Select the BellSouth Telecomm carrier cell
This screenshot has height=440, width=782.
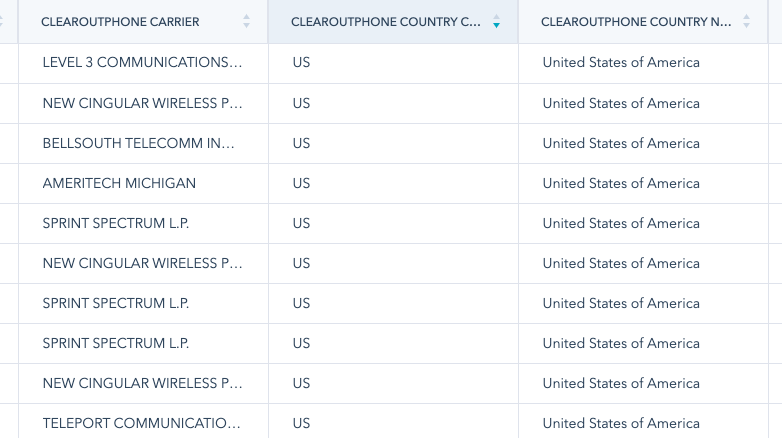pos(138,143)
